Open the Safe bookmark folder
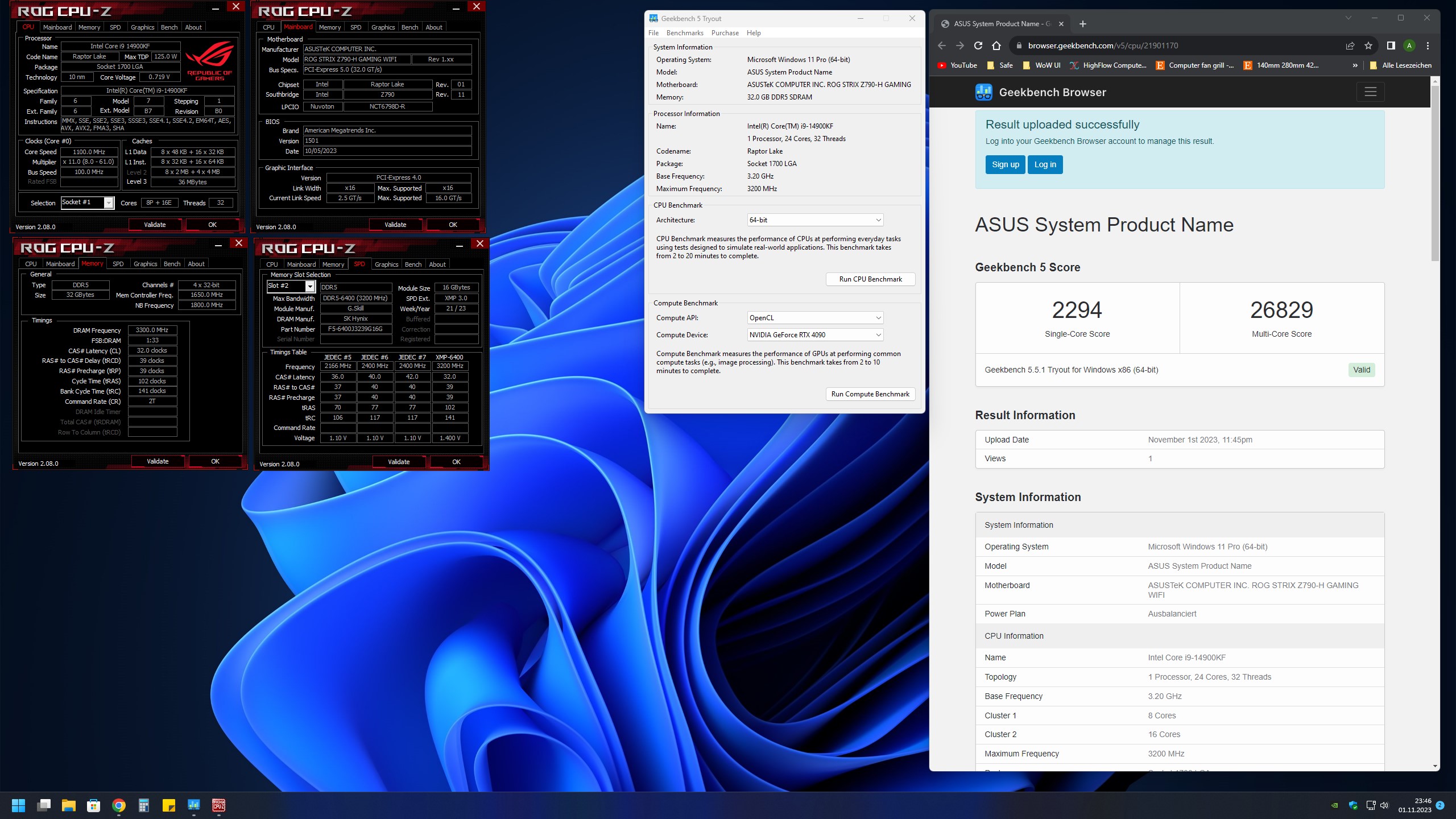 (x=1000, y=65)
